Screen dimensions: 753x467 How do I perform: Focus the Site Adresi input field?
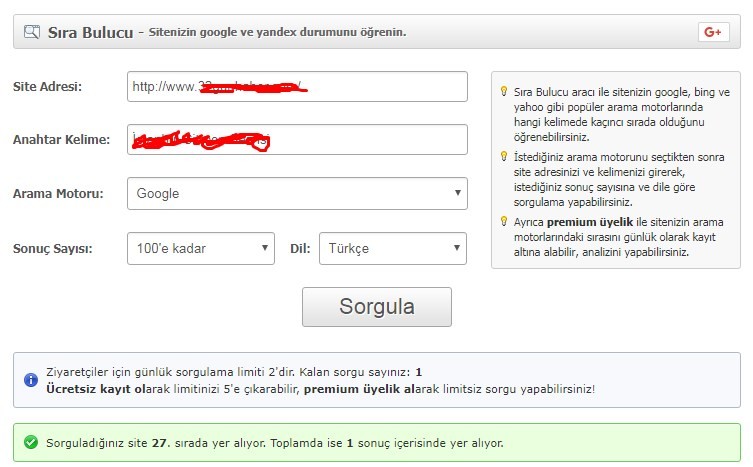click(297, 86)
